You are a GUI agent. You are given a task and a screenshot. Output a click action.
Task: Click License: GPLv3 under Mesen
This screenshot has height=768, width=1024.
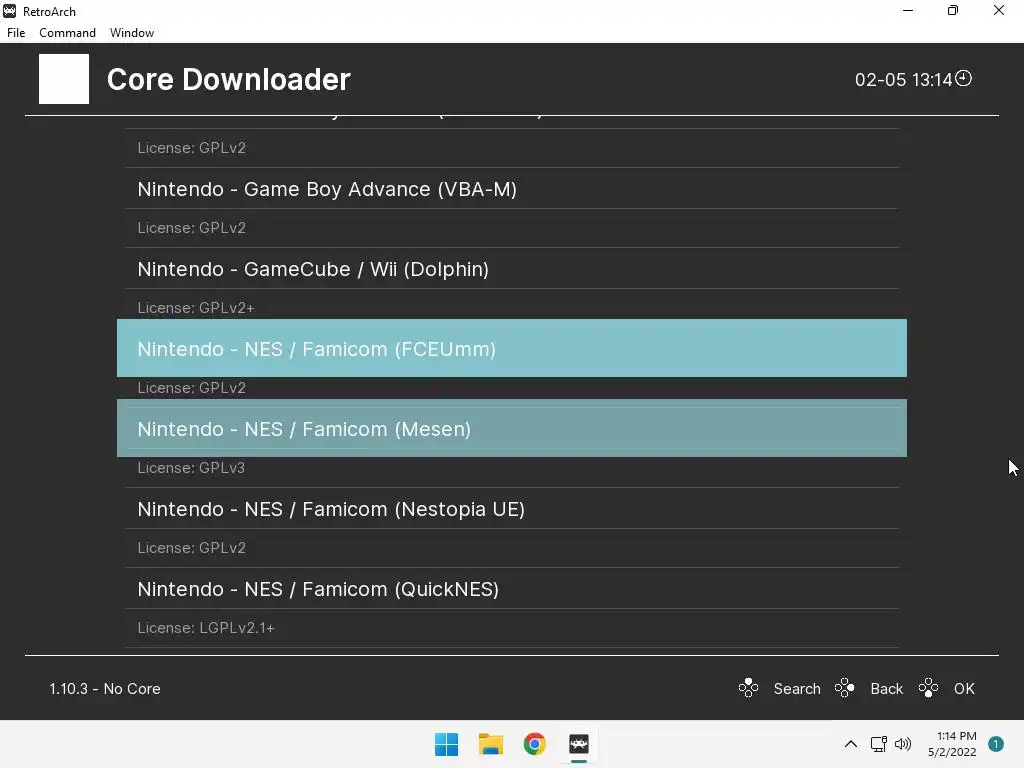coord(191,468)
